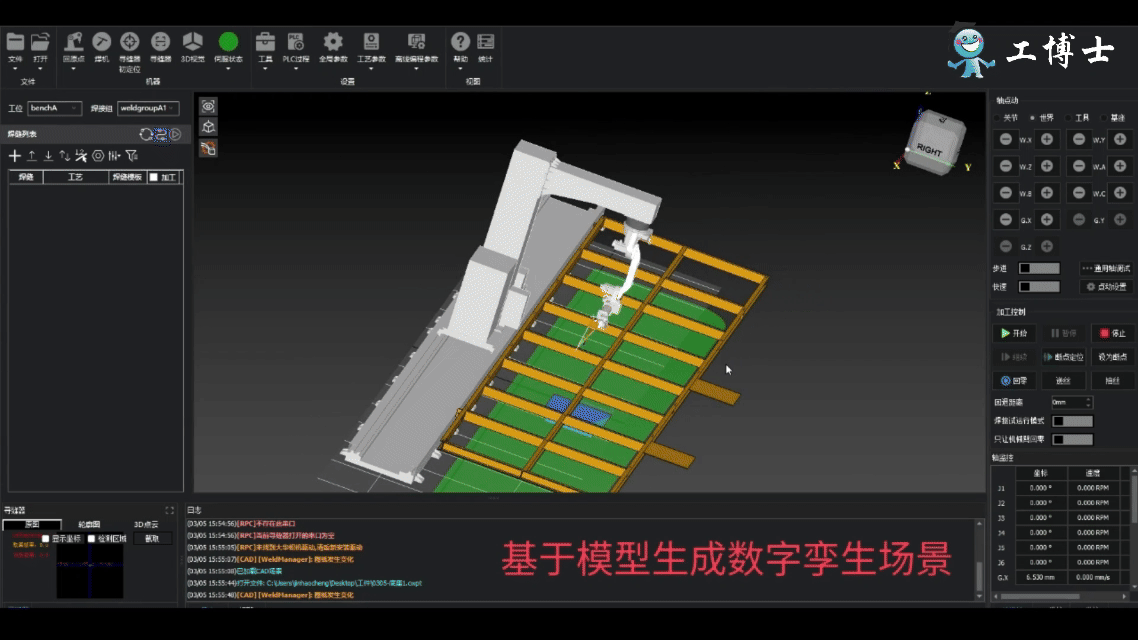Switch to the 3D点云 tab

point(147,524)
